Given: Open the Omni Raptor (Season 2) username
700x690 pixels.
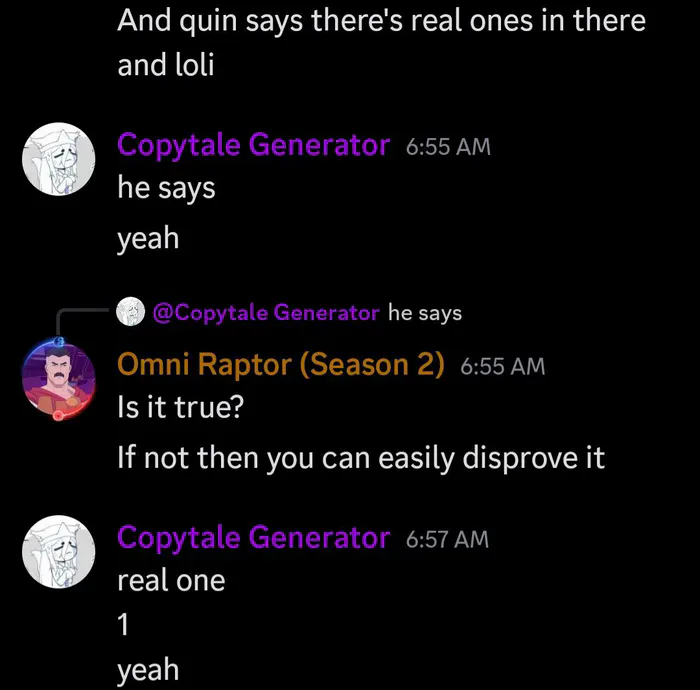Looking at the screenshot, I should pos(281,365).
